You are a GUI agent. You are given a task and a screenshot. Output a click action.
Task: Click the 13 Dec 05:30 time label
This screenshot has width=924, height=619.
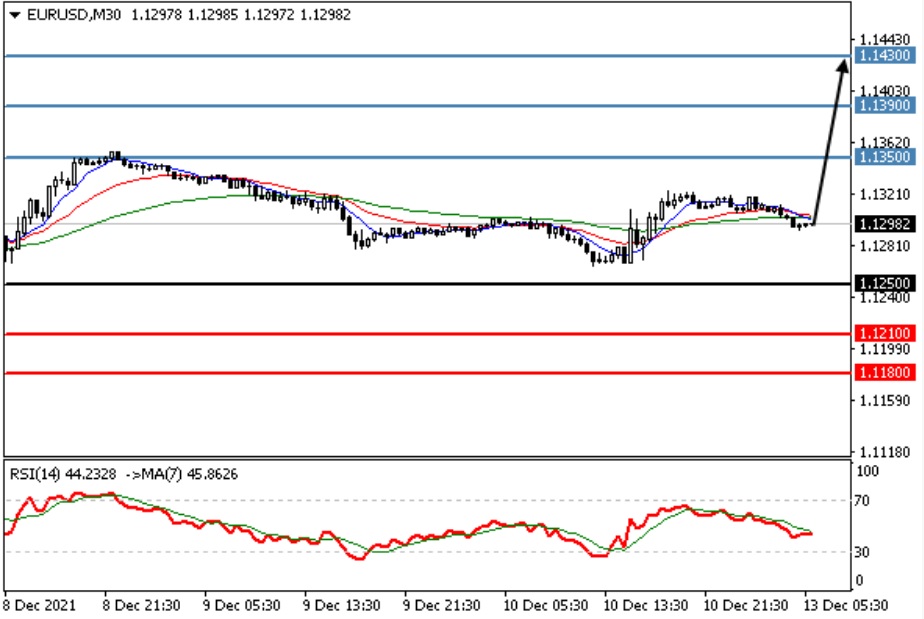tap(846, 605)
